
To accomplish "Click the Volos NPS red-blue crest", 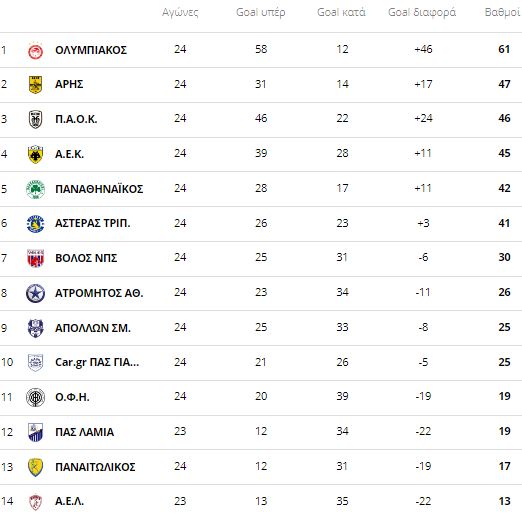I will coord(35,259).
